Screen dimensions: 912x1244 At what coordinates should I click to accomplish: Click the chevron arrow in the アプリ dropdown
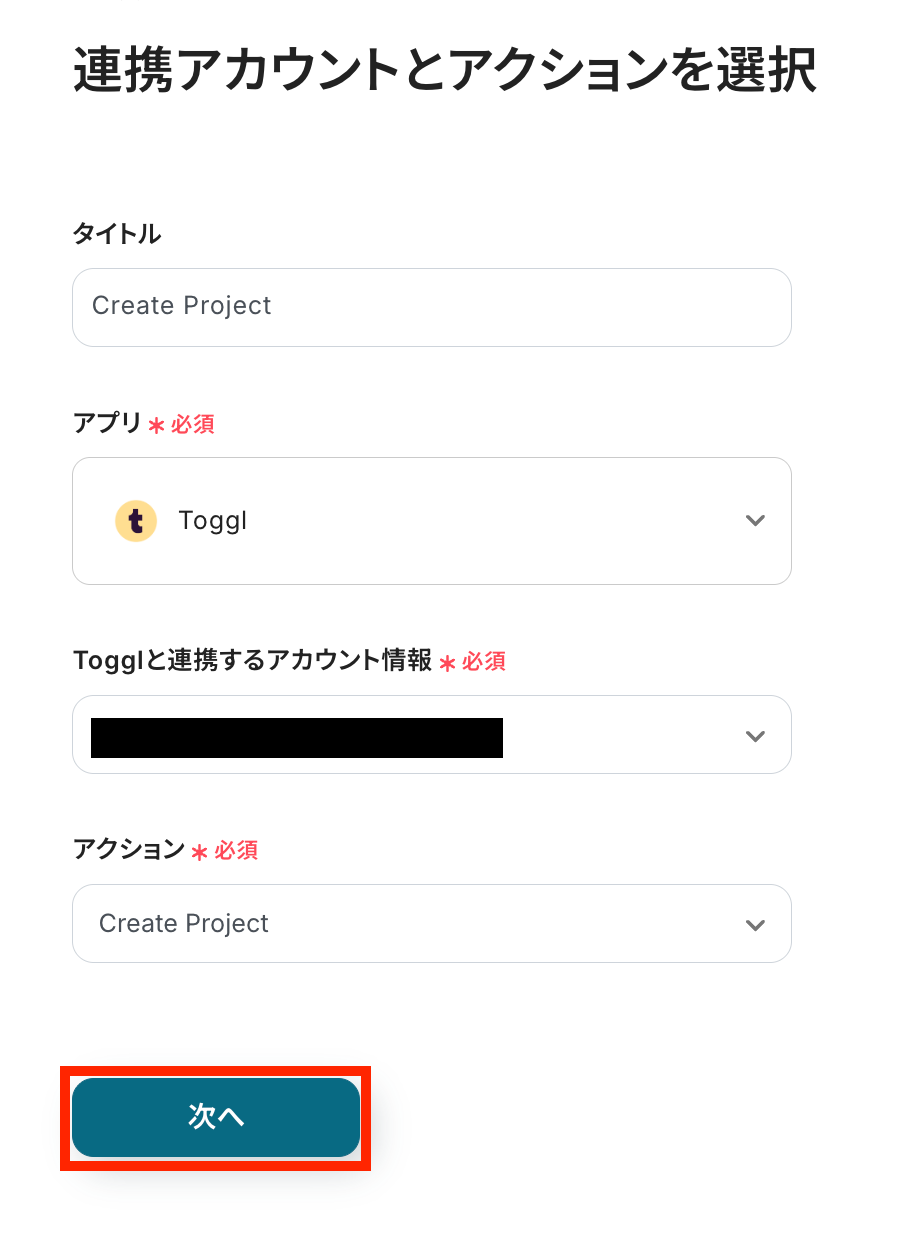click(756, 521)
